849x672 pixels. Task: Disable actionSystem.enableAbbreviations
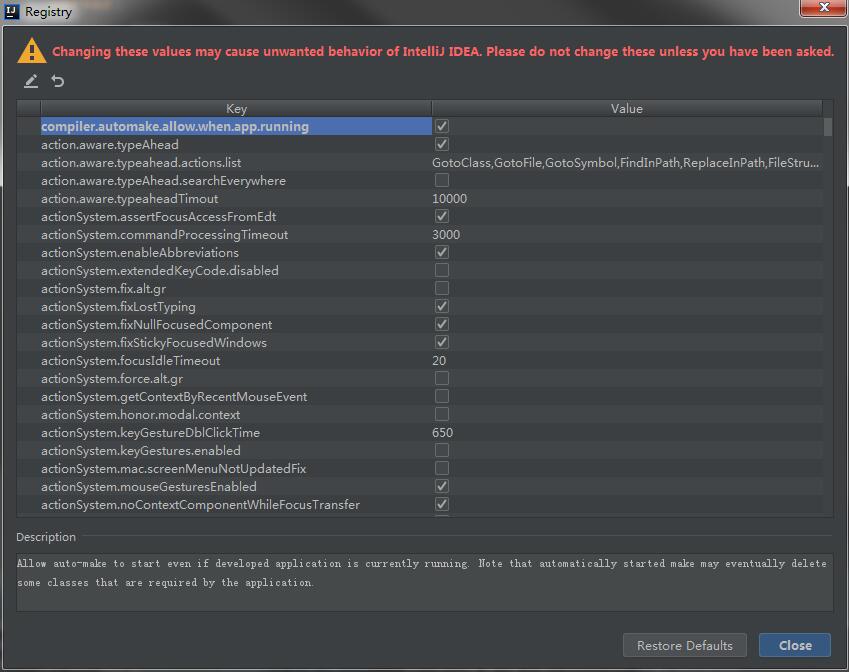(x=441, y=252)
